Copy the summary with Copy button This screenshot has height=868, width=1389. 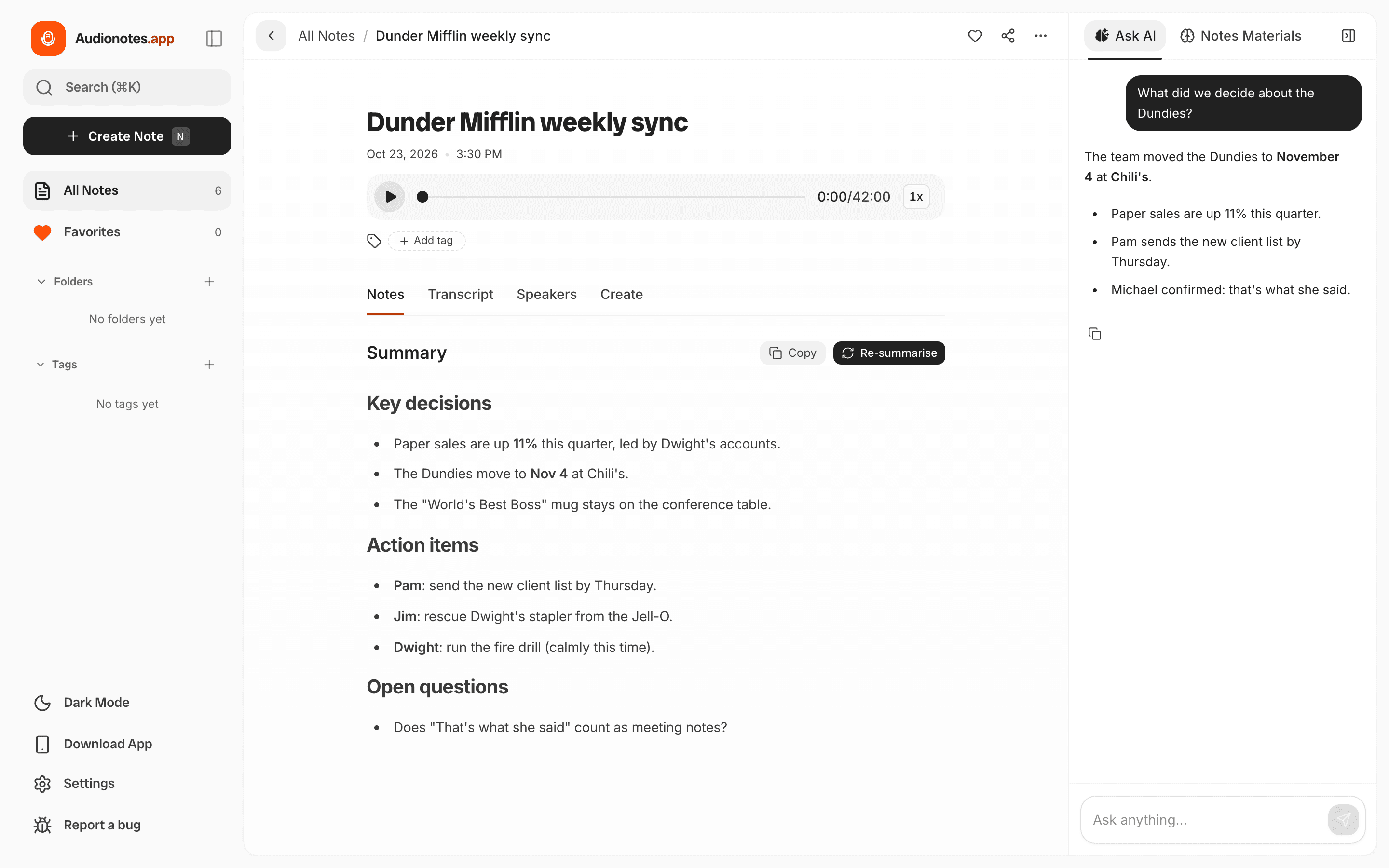click(x=793, y=353)
